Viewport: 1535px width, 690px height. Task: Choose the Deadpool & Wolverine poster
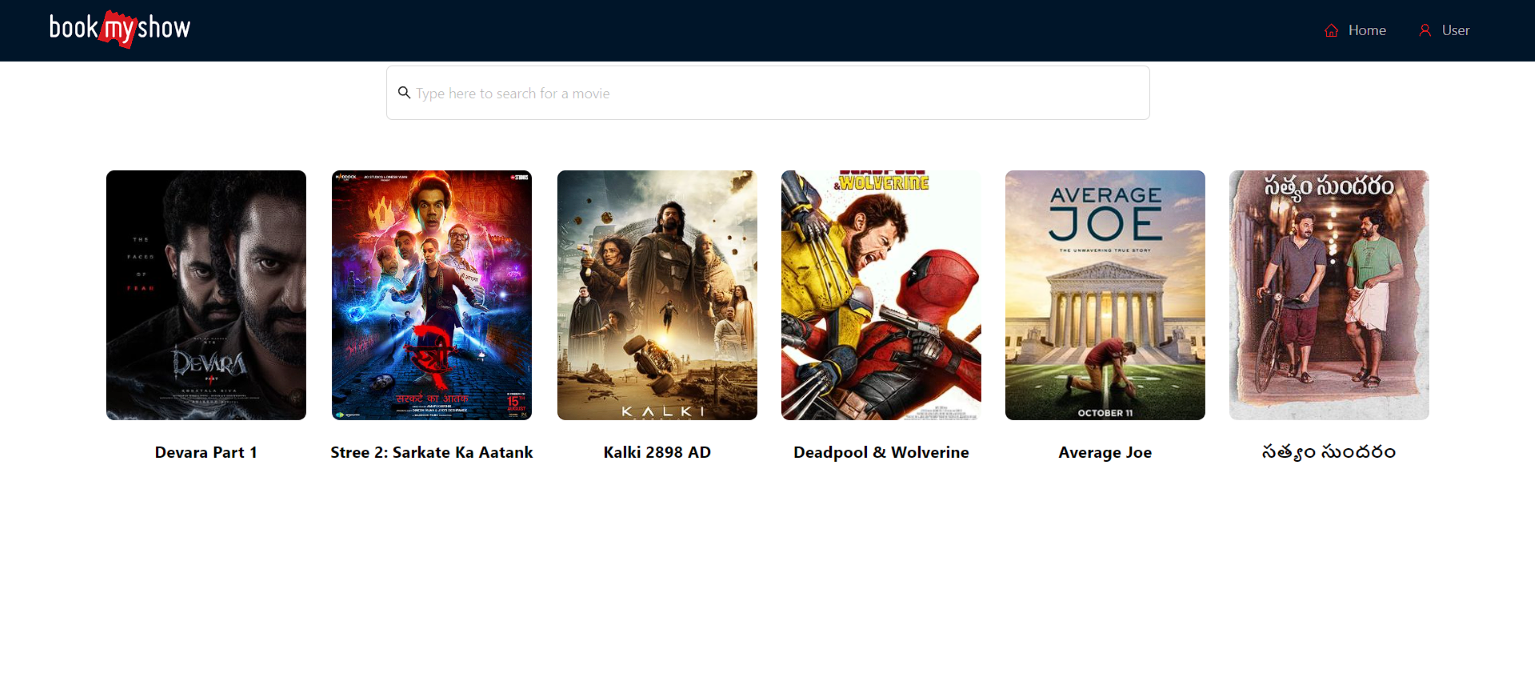point(881,295)
